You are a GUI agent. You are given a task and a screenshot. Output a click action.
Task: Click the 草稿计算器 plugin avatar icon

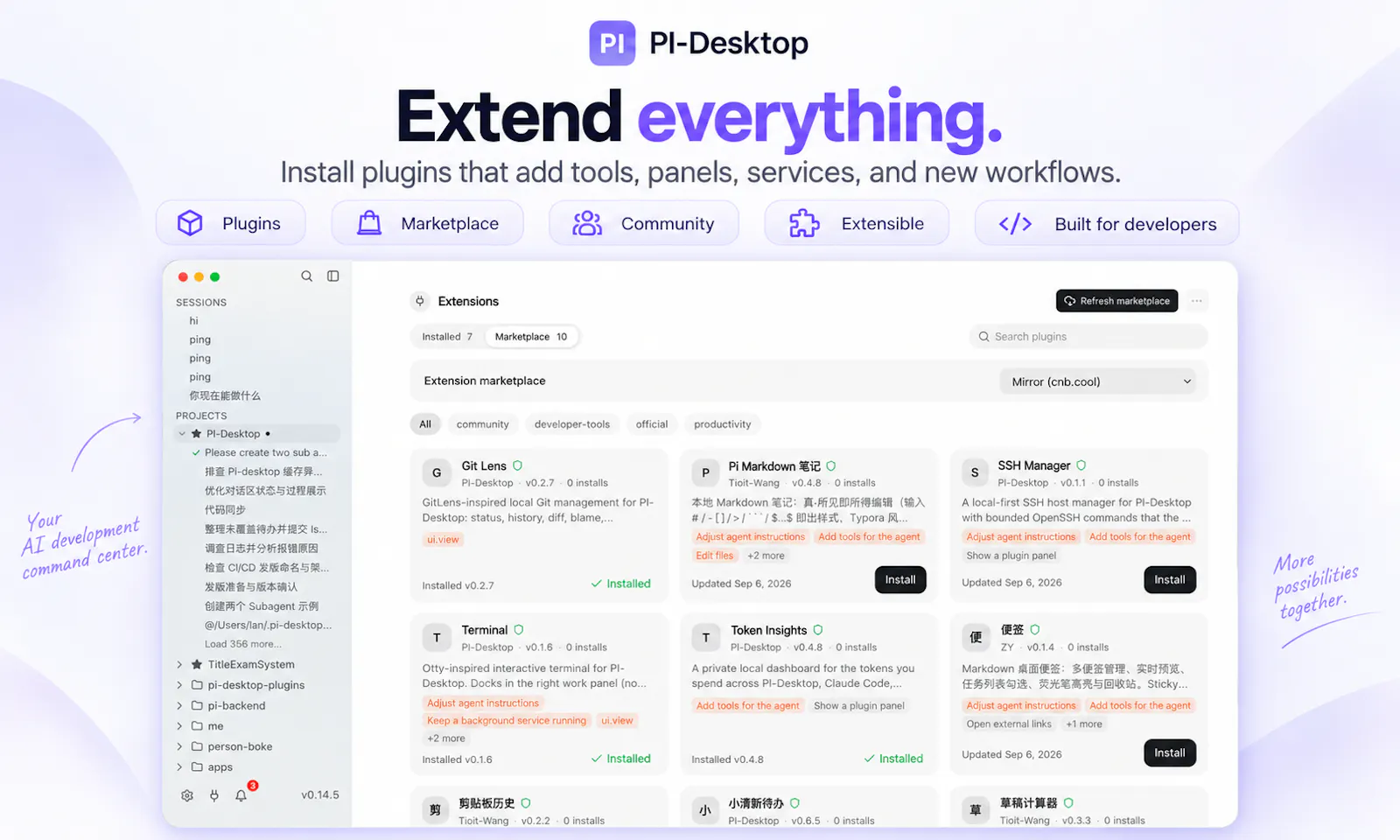coord(975,810)
